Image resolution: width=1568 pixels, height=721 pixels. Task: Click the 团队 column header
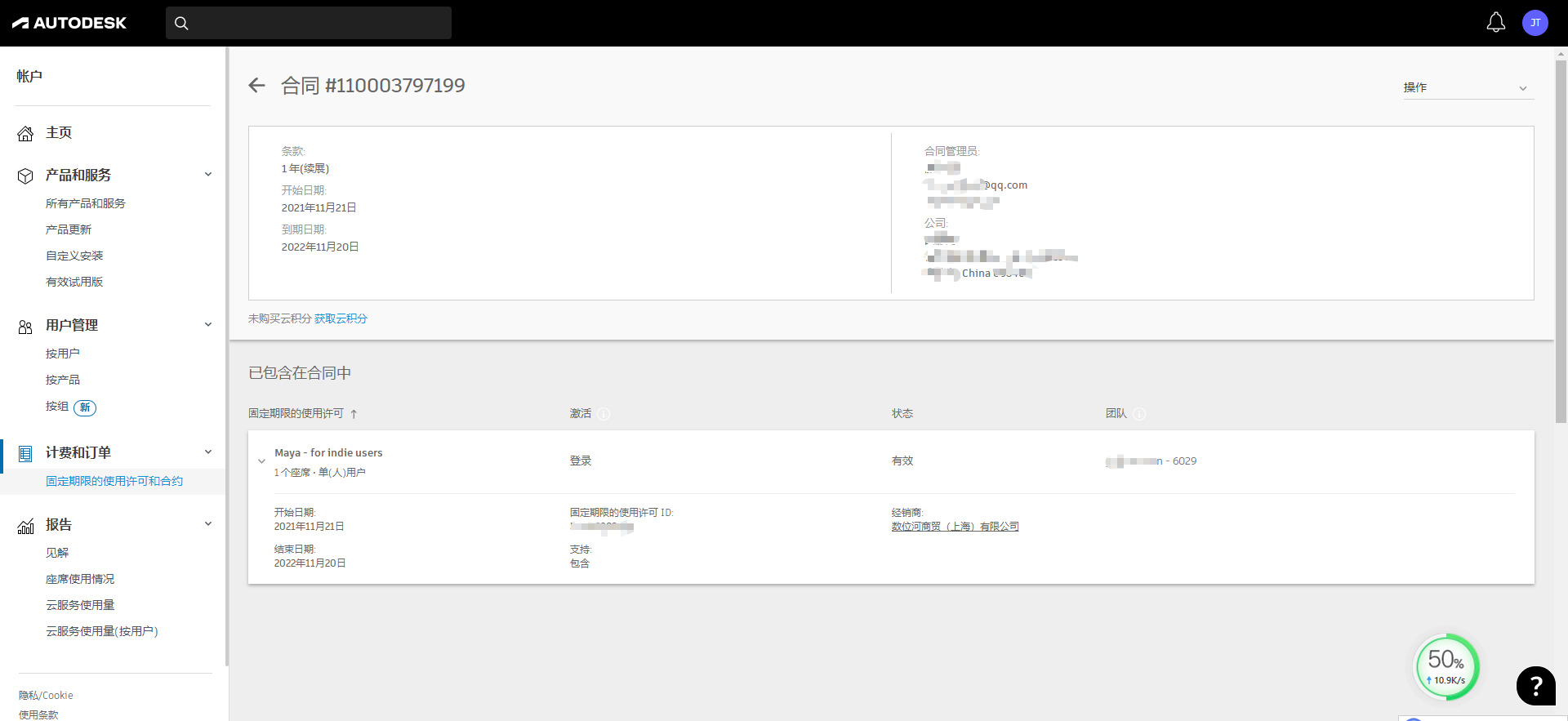pos(1116,414)
